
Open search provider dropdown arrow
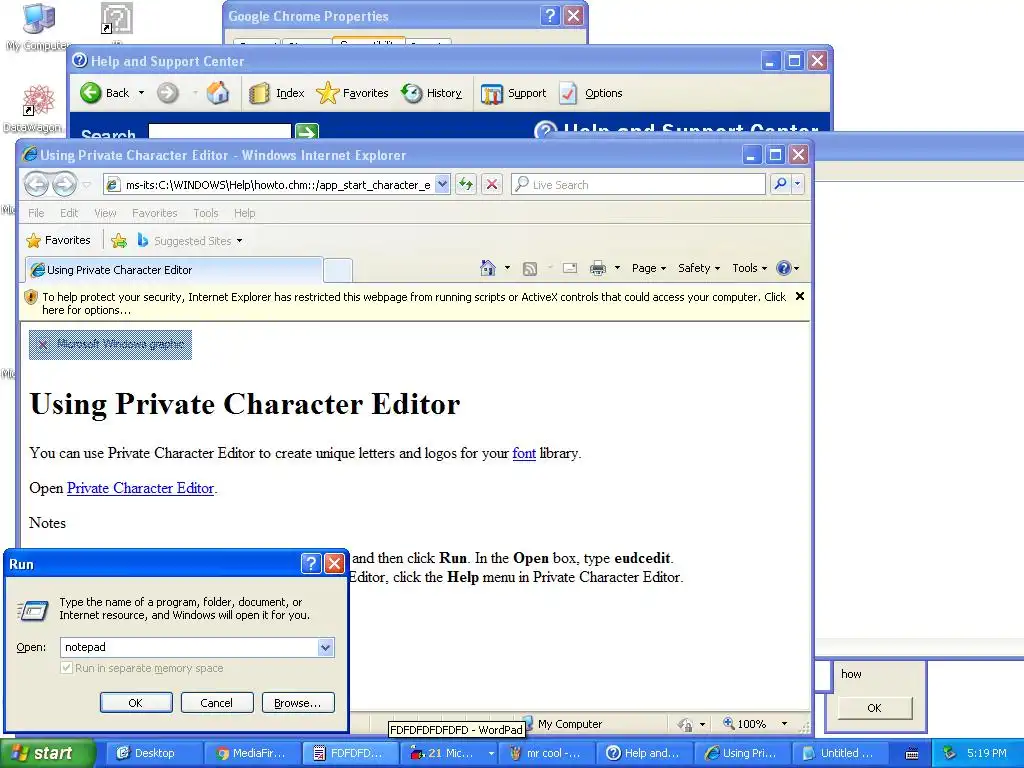pyautogui.click(x=797, y=185)
